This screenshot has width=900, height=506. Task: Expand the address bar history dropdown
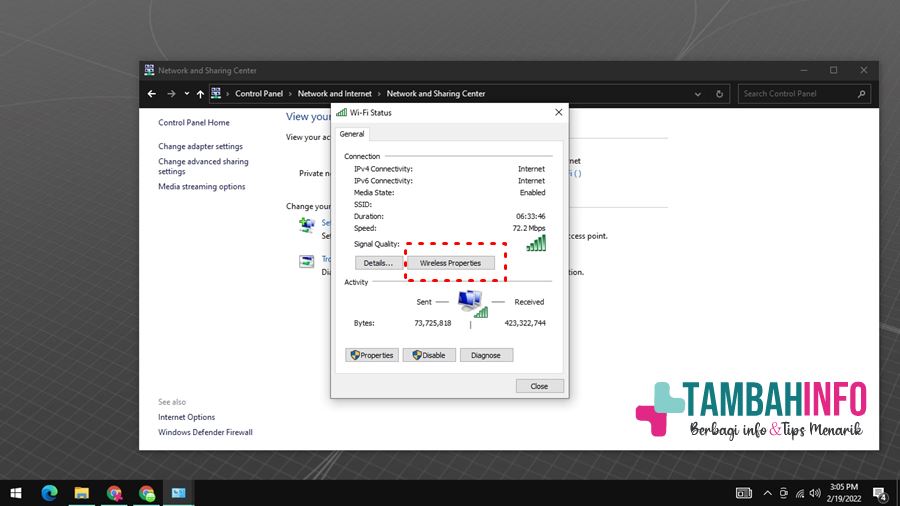pyautogui.click(x=697, y=94)
